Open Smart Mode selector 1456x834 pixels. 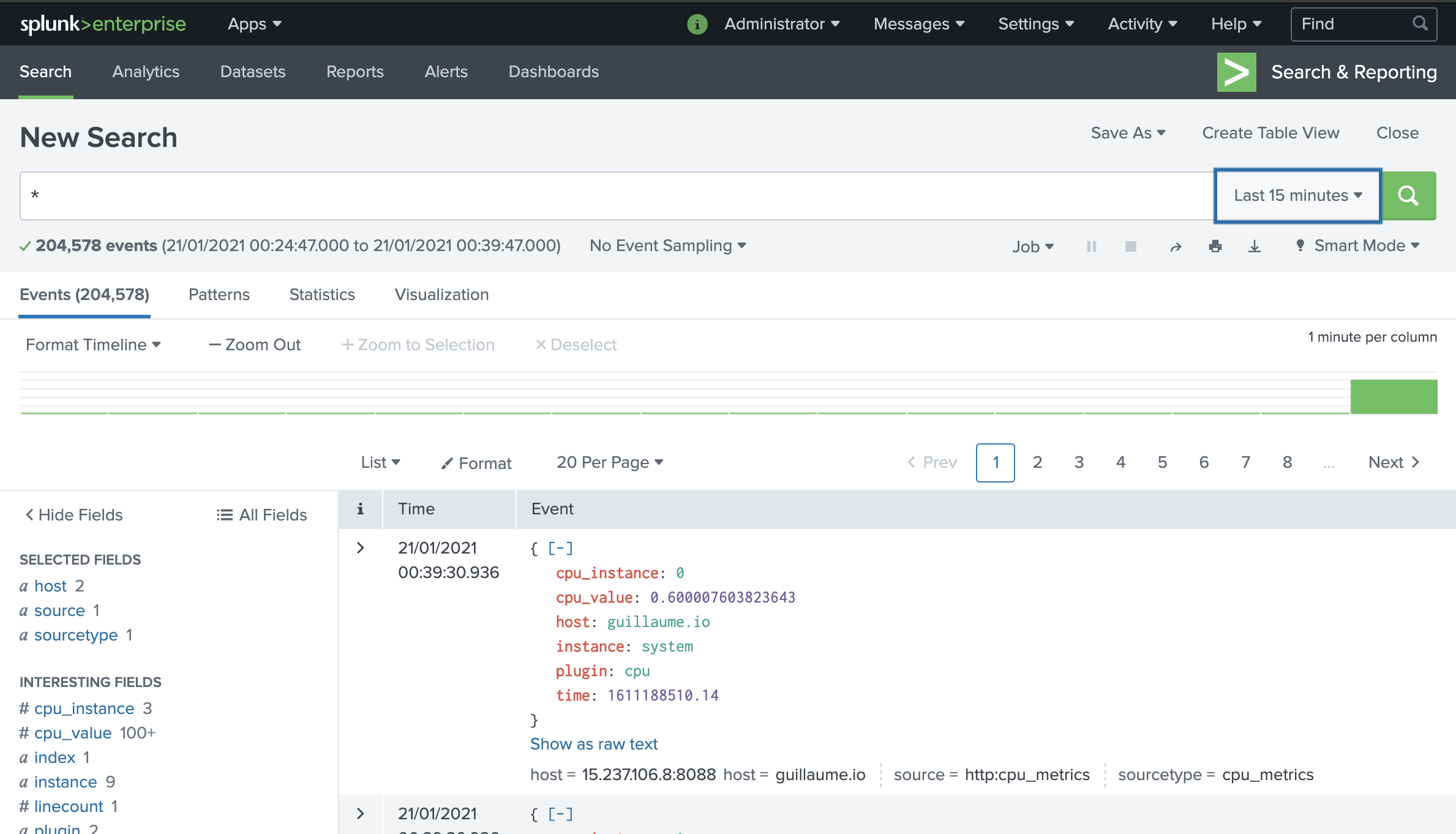1357,246
